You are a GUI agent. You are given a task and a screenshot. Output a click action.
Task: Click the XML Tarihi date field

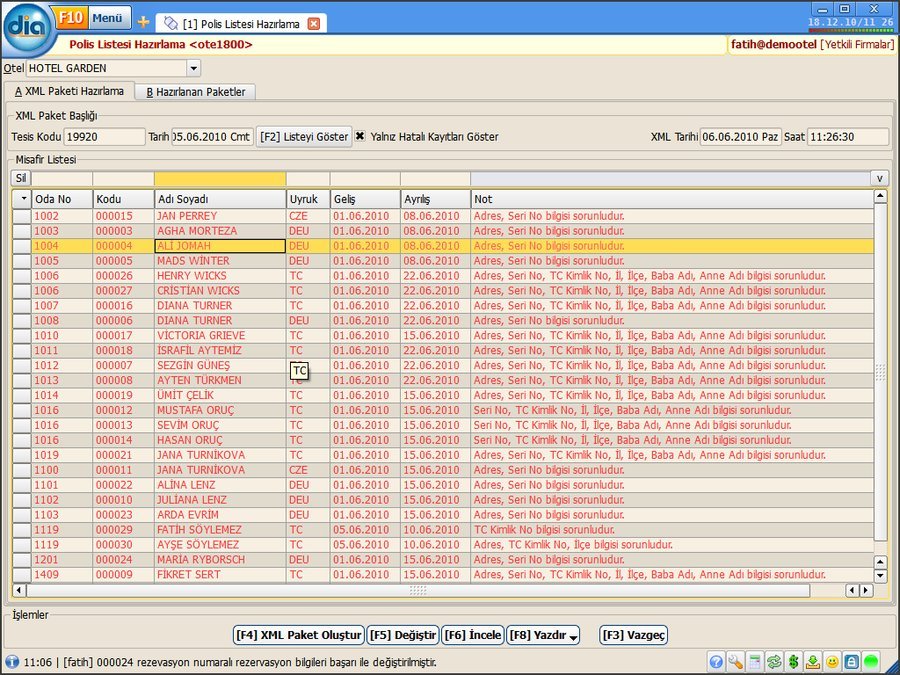(x=740, y=137)
